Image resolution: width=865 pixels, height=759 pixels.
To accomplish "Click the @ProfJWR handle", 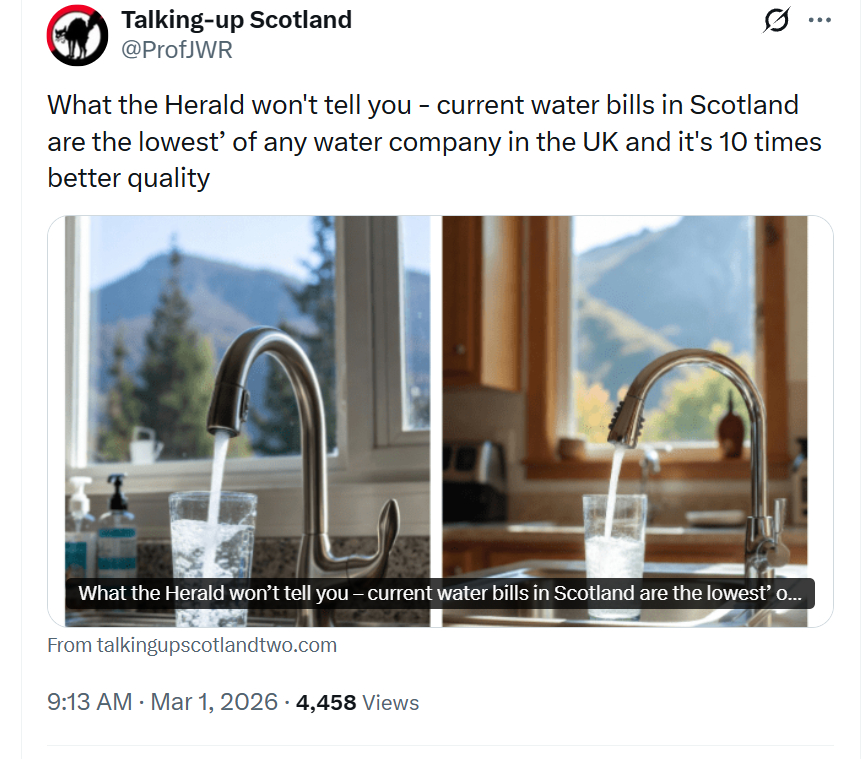I will [x=176, y=49].
